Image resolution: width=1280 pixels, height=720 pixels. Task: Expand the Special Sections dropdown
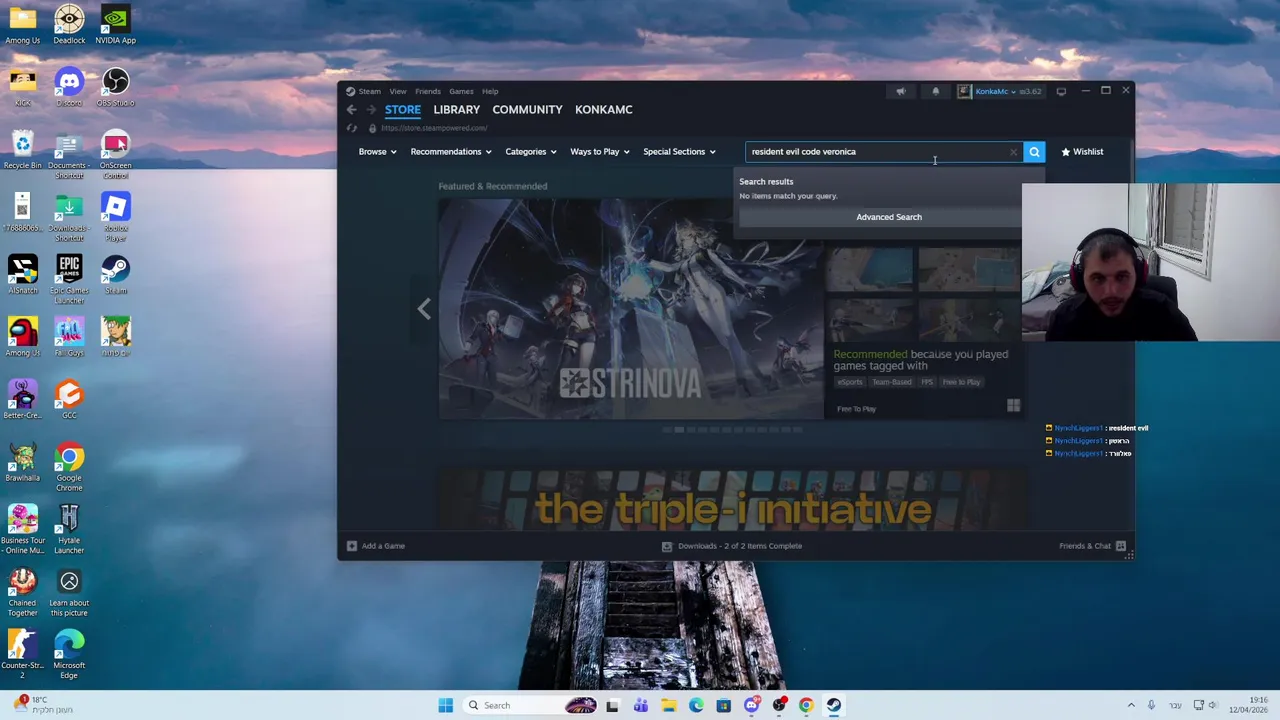680,152
